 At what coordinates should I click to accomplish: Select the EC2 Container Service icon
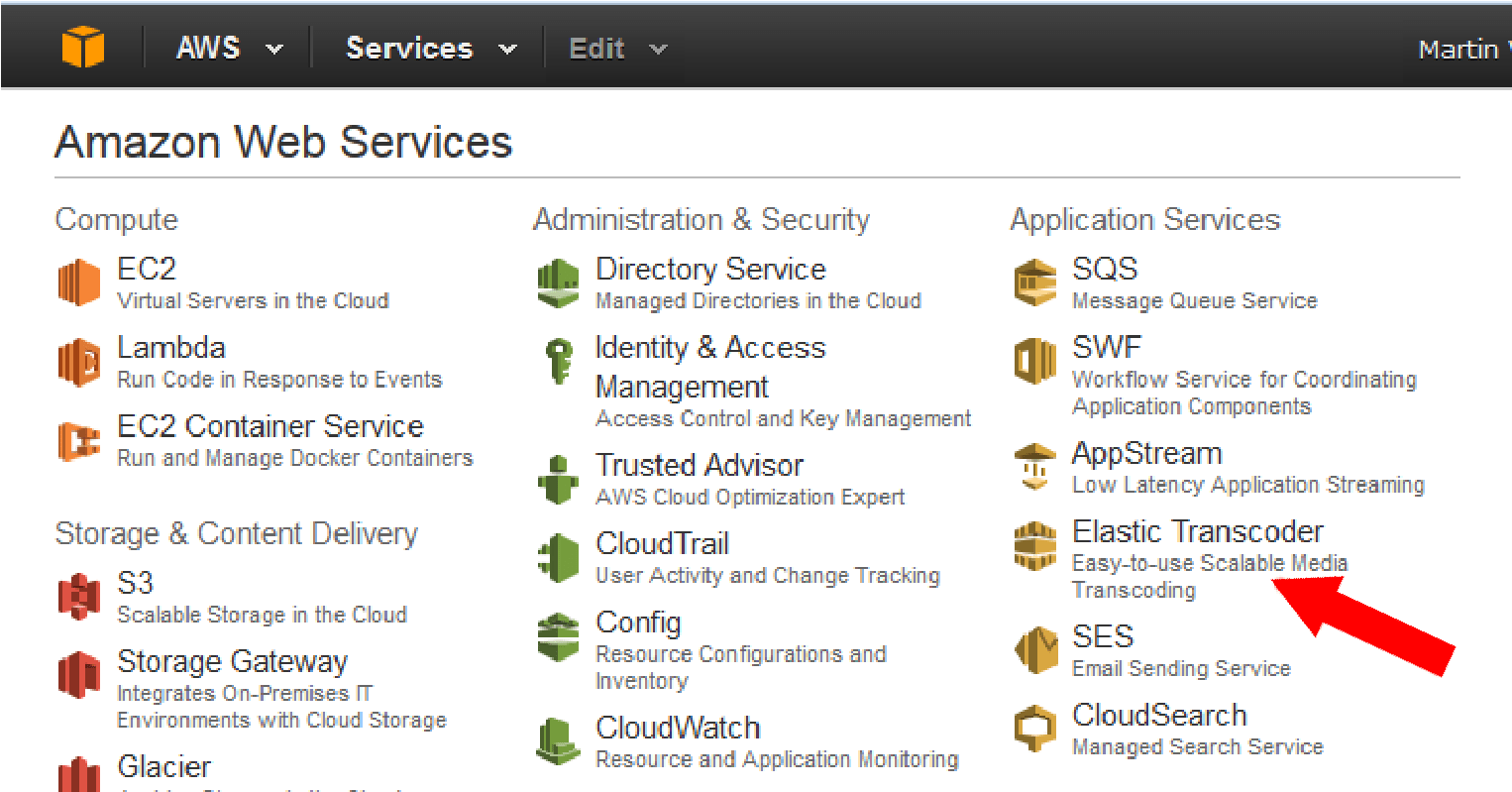[79, 440]
